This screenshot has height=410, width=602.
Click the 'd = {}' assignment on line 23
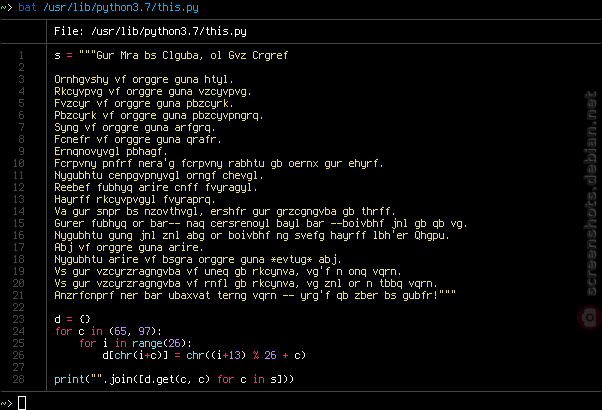72,319
